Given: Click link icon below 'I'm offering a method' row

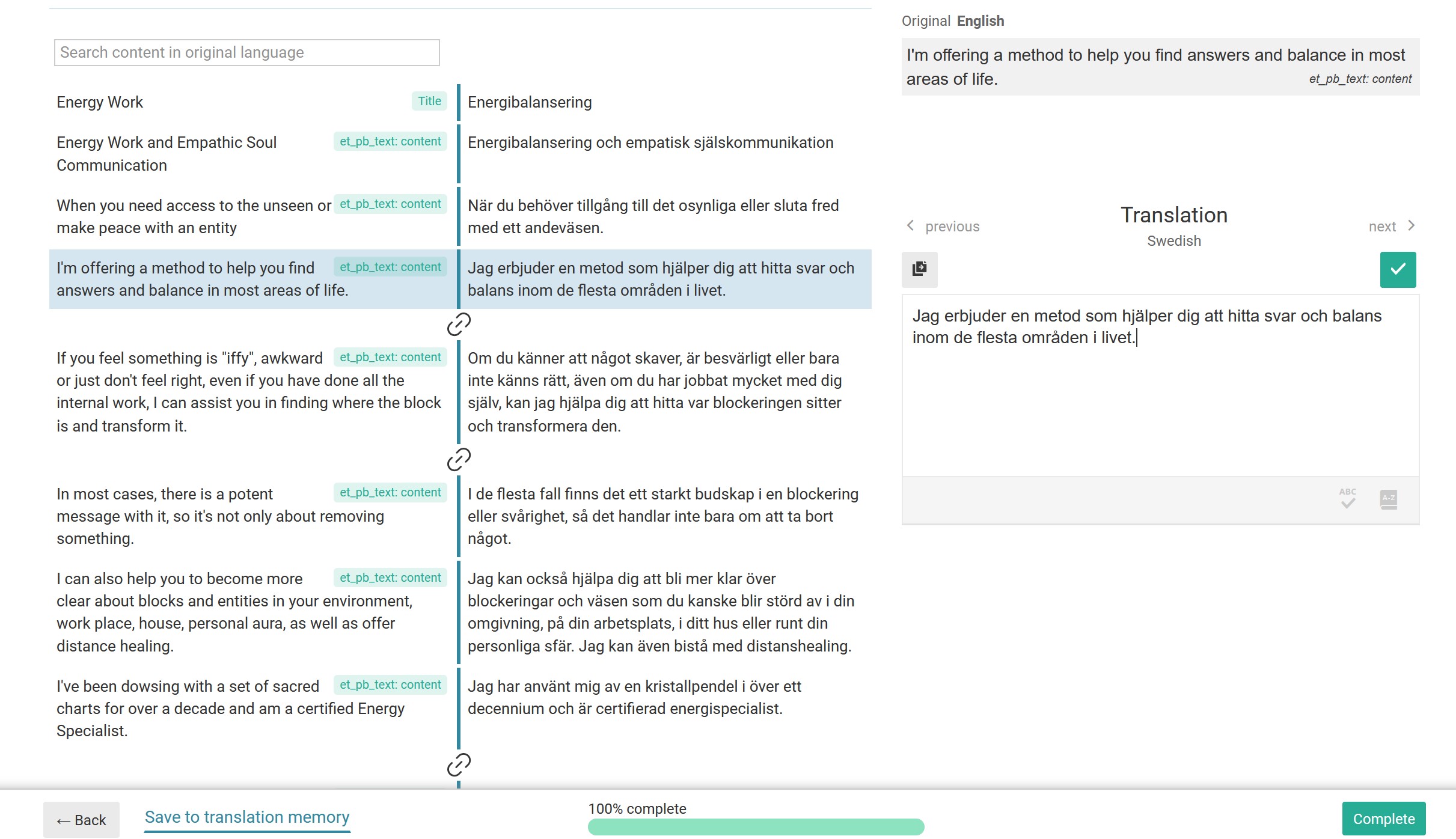Looking at the screenshot, I should coord(459,324).
